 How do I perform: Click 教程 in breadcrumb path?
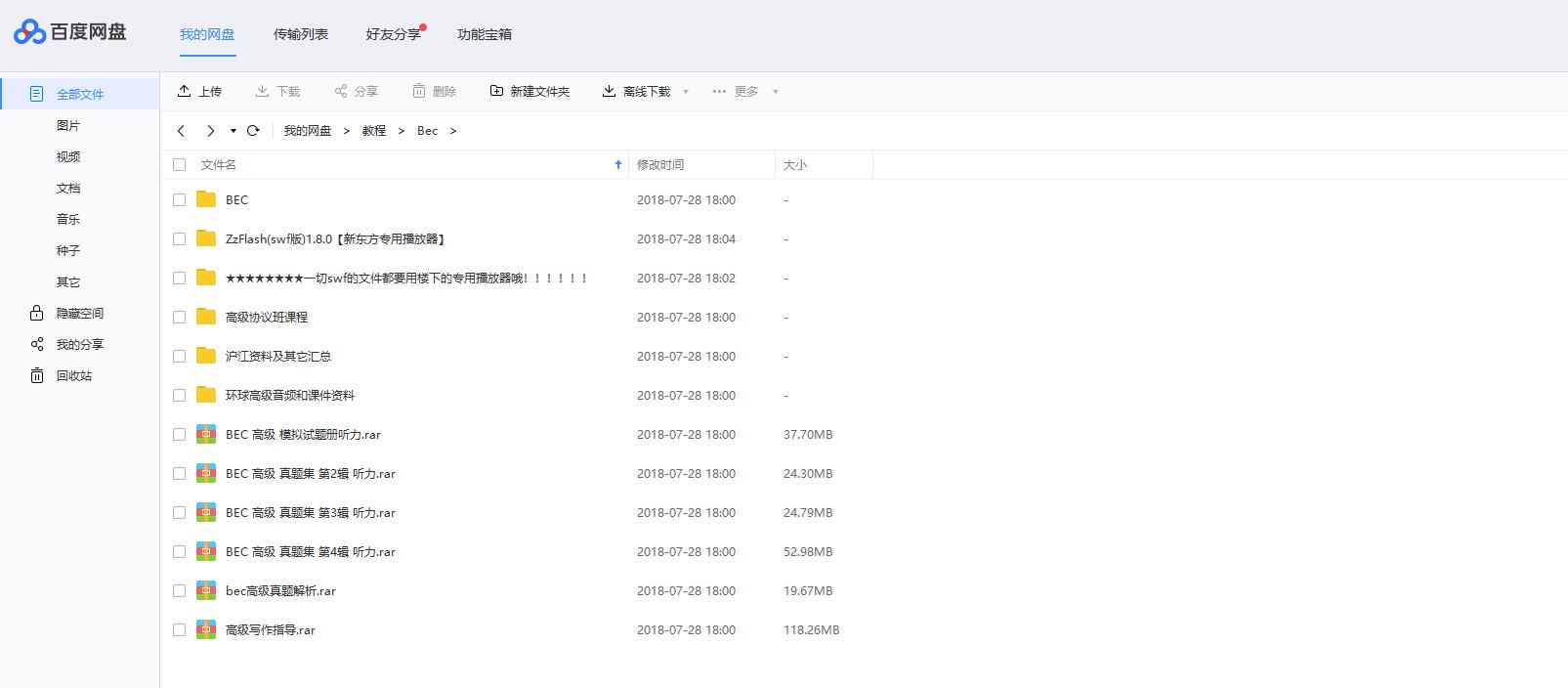[x=374, y=131]
